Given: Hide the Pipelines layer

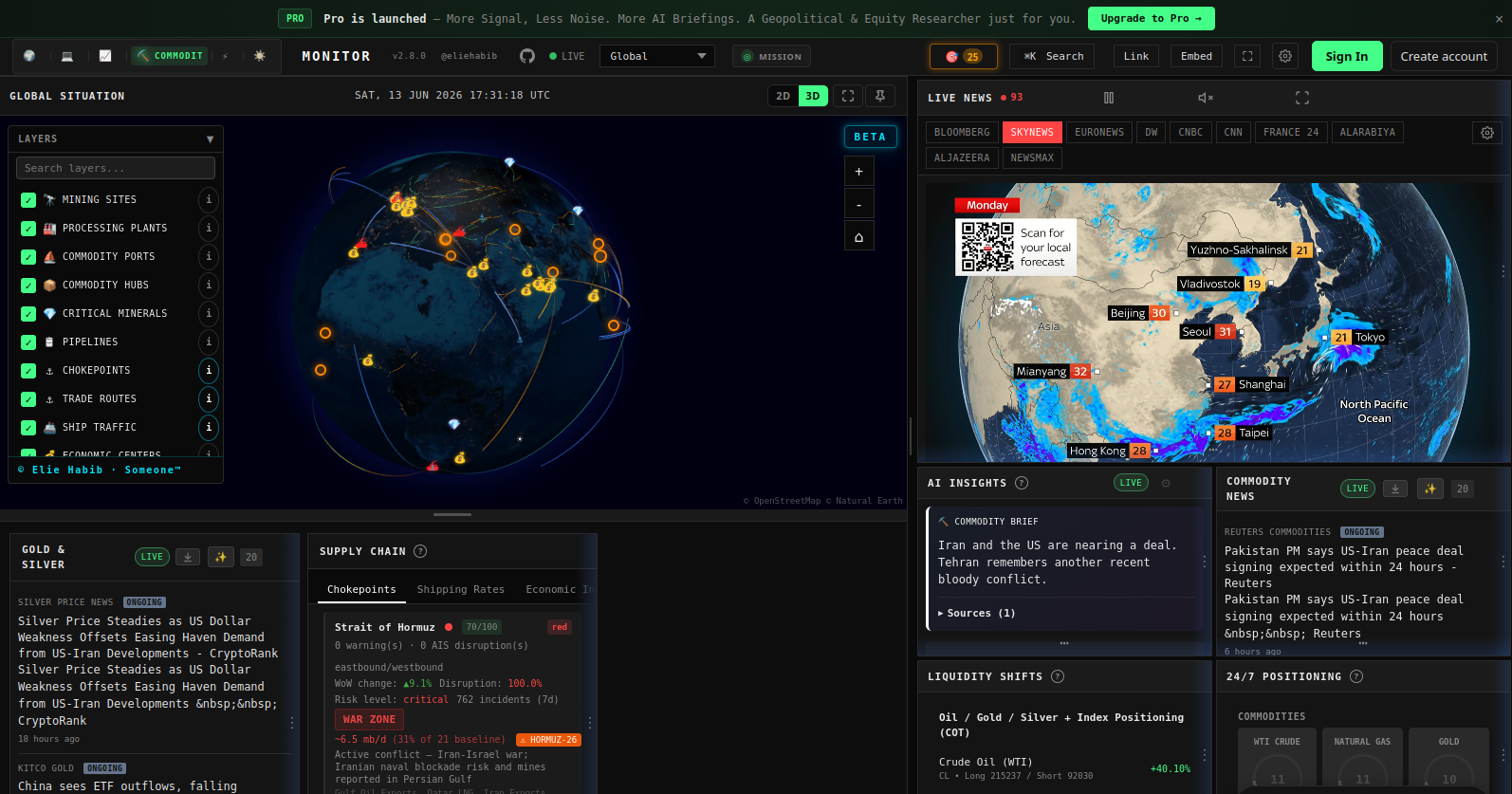Looking at the screenshot, I should coord(28,342).
